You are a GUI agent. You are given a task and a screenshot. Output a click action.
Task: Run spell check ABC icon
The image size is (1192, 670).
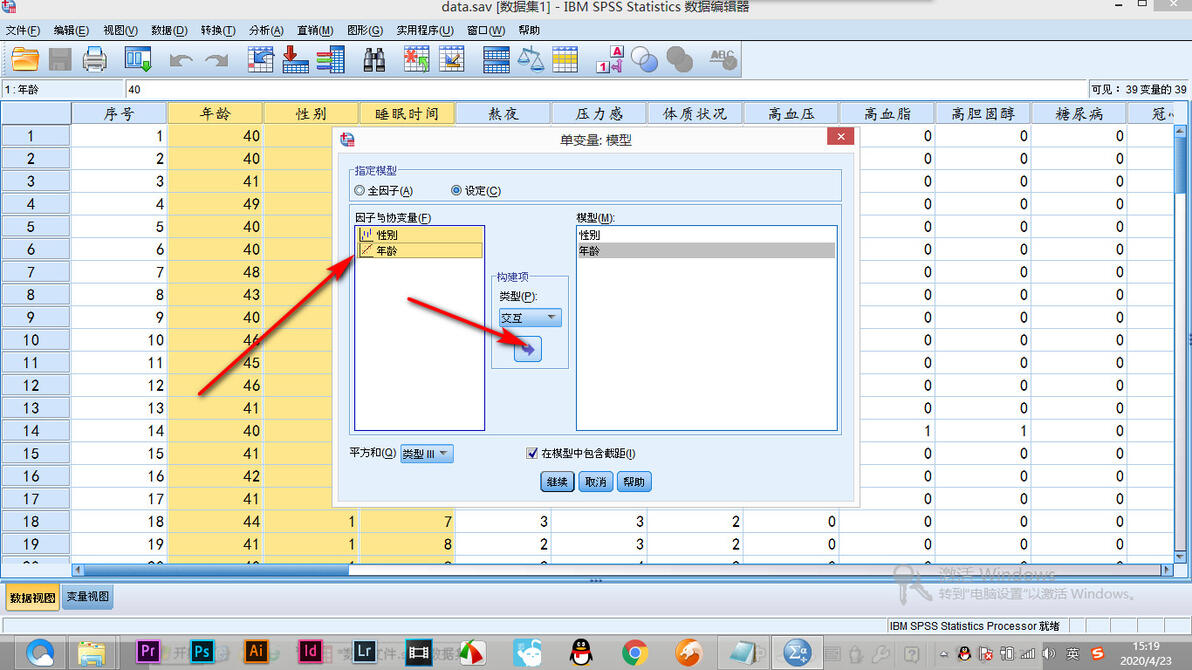(x=722, y=59)
